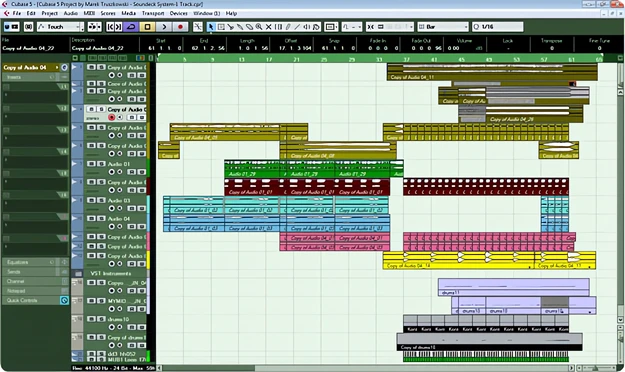Select the Line tool
625x372 pixels.
(x=297, y=27)
